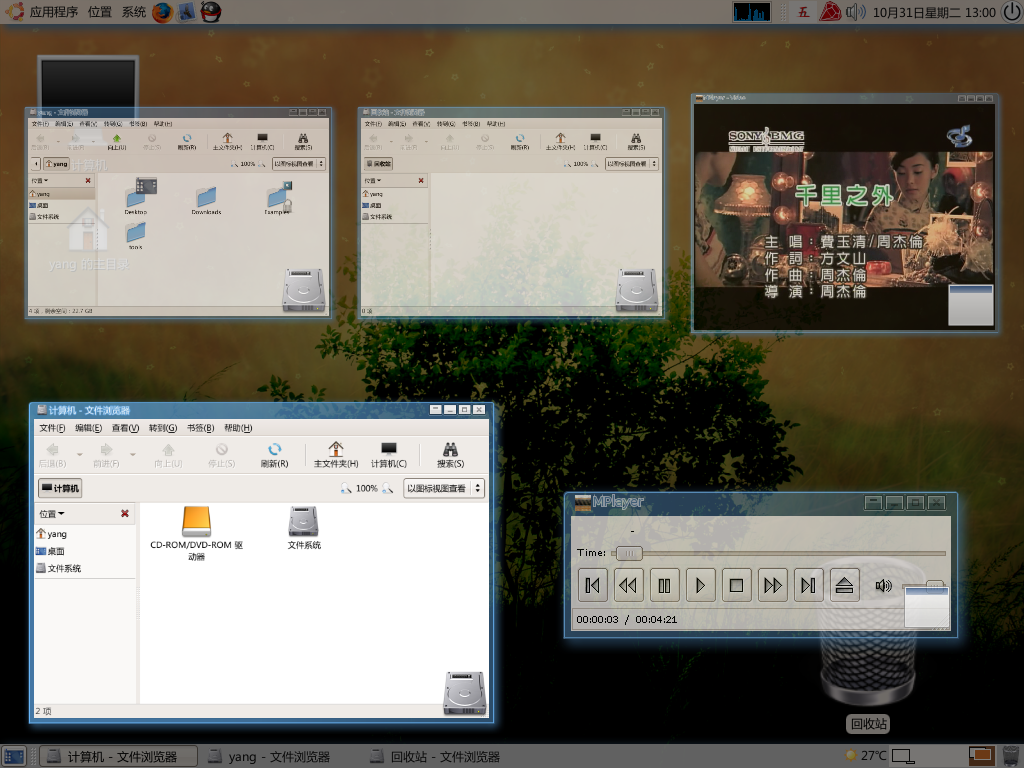Click Stop (停止) in 计算机 window toolbar
Viewport: 1024px width, 768px height.
coord(221,455)
